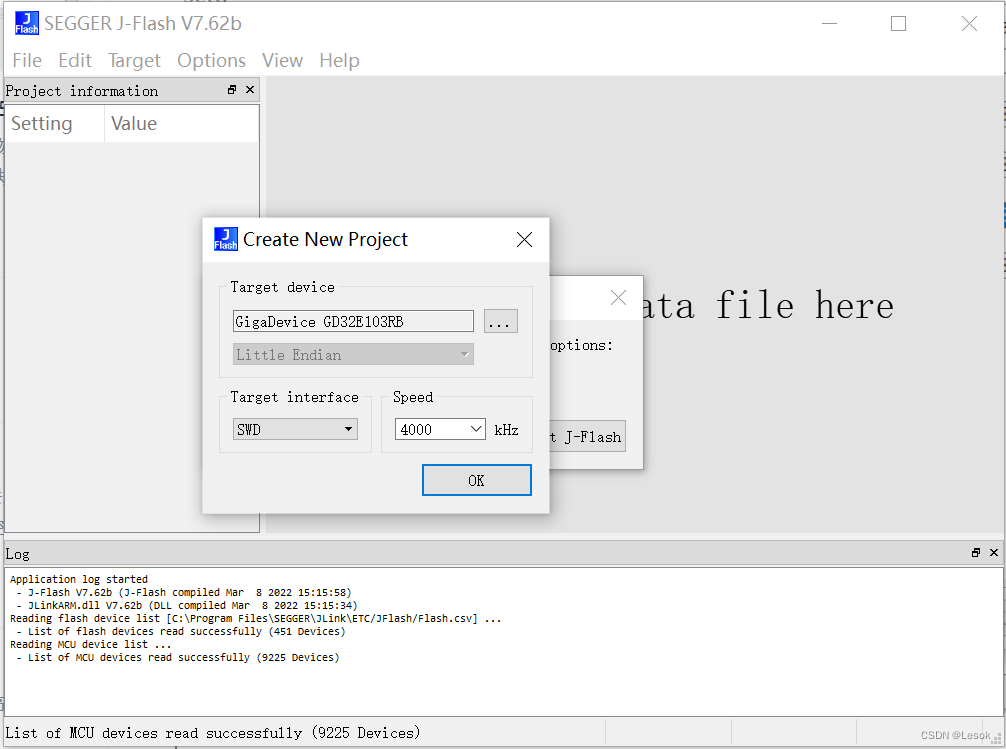Click the 'Reading MCU device list' log line
The width and height of the screenshot is (1006, 749).
90,644
